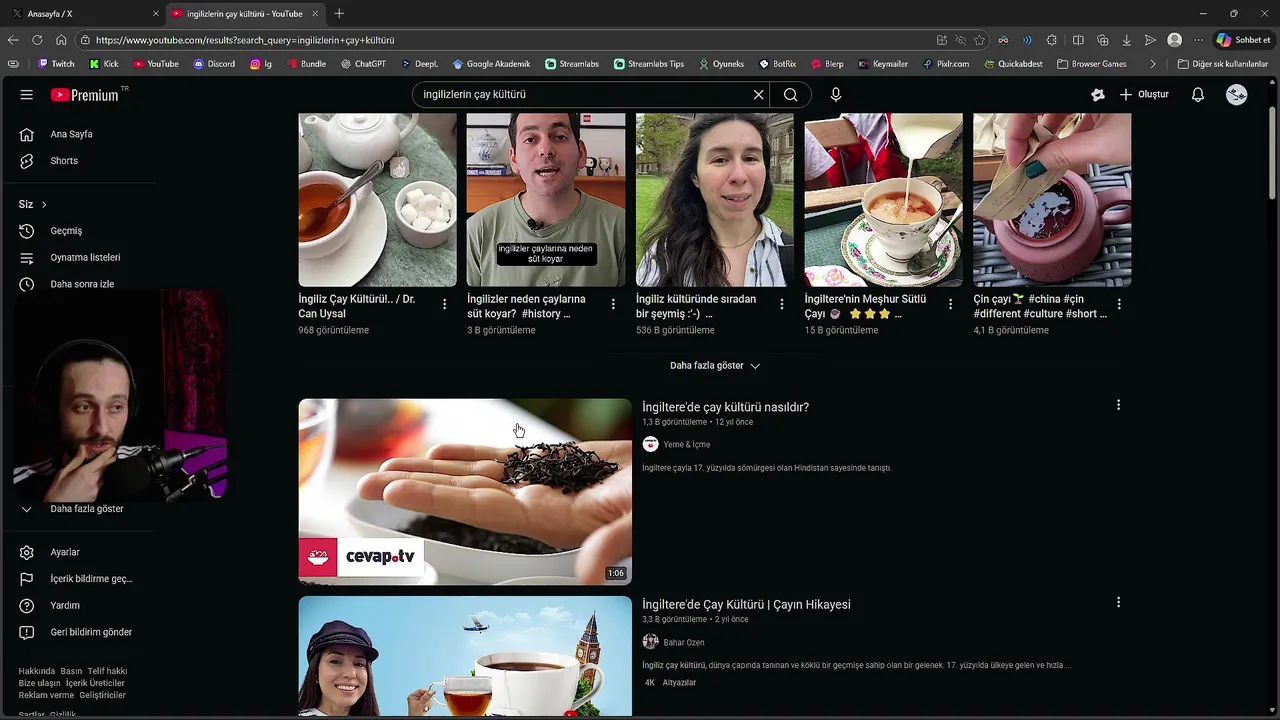Open browser profile avatar
The height and width of the screenshot is (720, 1280).
[1175, 40]
